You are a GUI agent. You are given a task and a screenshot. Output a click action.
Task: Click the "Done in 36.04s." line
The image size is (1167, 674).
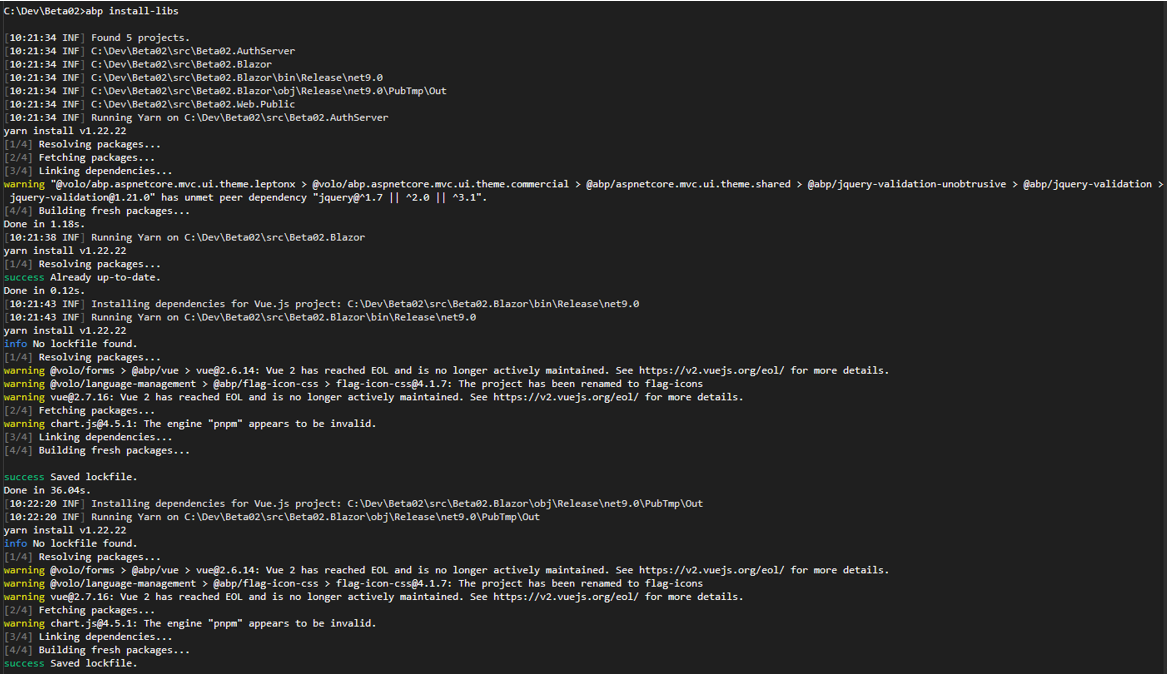coord(47,490)
